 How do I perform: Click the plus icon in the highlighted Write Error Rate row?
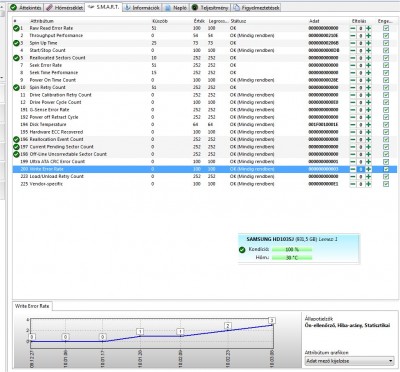click(x=368, y=169)
